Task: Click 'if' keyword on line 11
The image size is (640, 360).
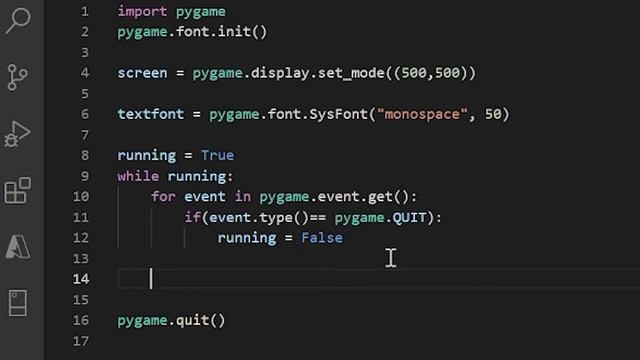Action: pyautogui.click(x=192, y=218)
